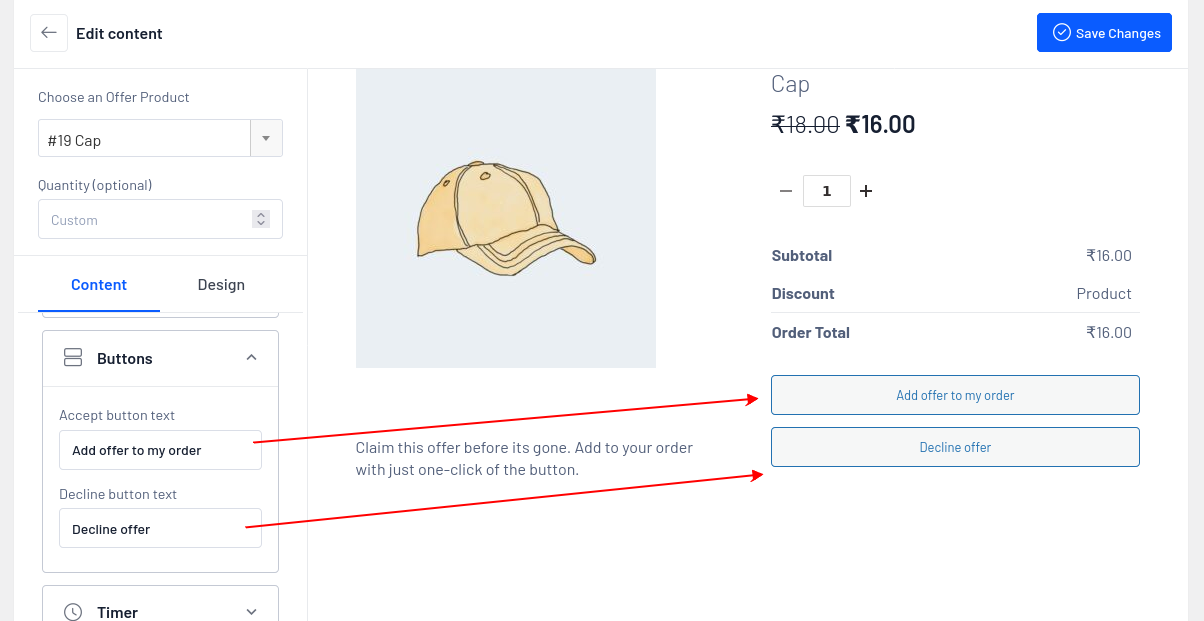Screen dimensions: 1204x621
Task: Click the Save Changes button
Action: coord(1104,33)
